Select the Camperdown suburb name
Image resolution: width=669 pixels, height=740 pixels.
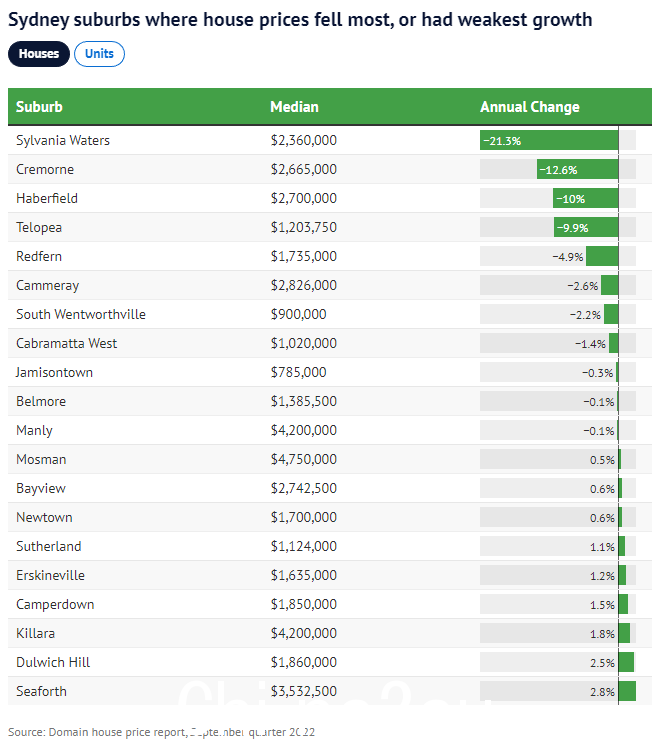(x=55, y=605)
